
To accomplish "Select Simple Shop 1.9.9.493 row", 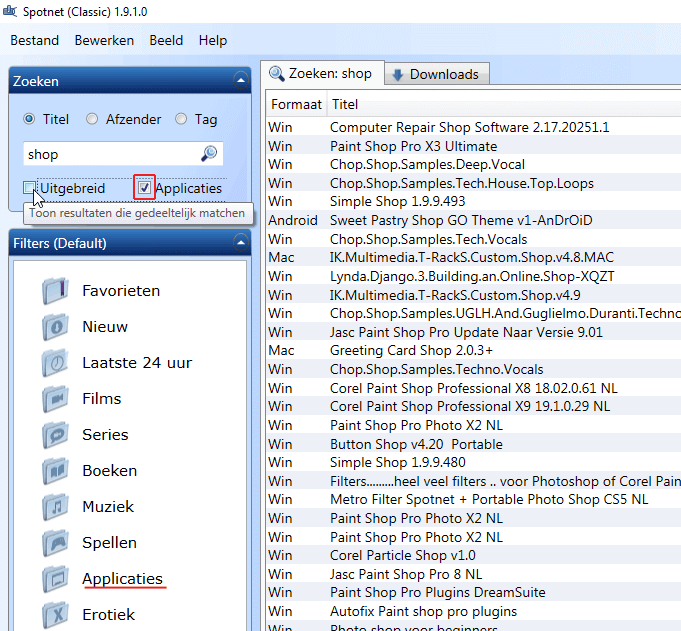I will (473, 202).
